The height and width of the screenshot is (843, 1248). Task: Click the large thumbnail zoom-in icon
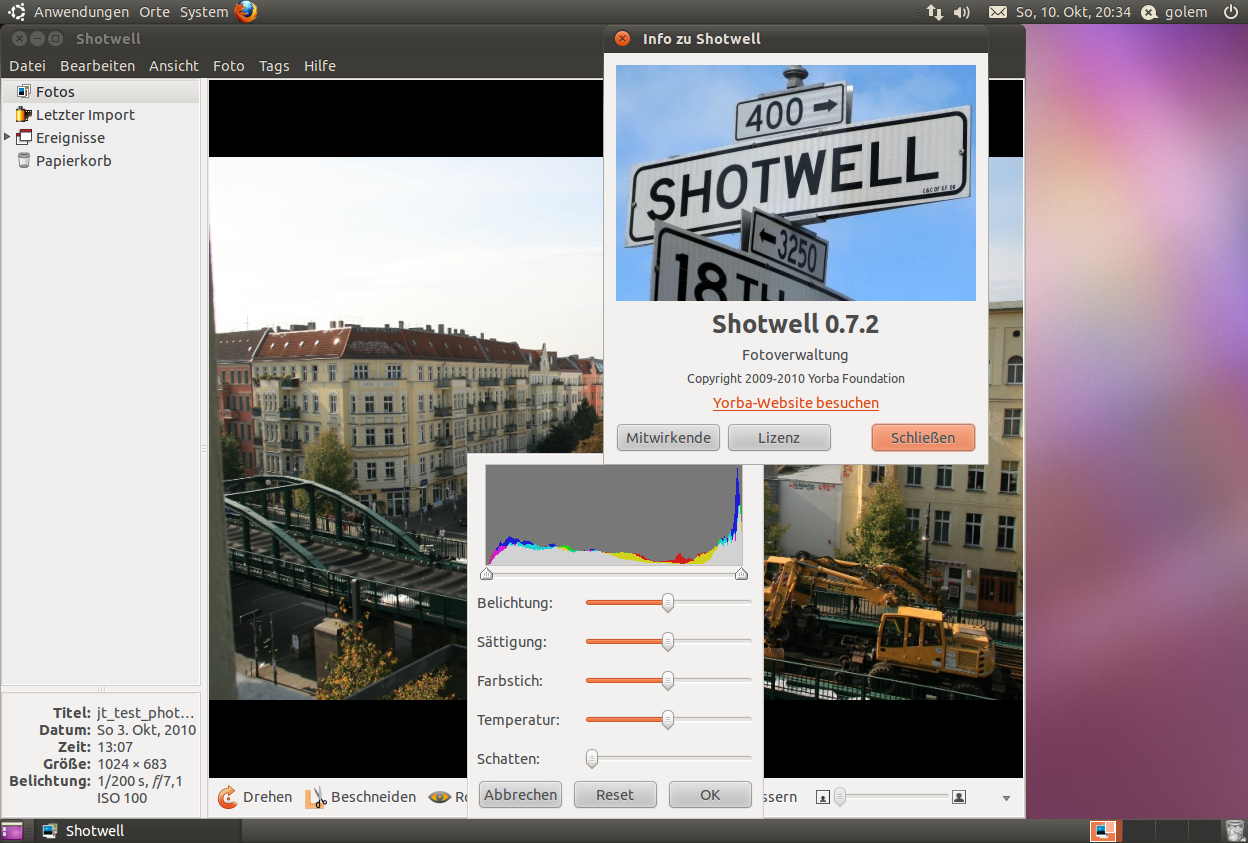(959, 797)
